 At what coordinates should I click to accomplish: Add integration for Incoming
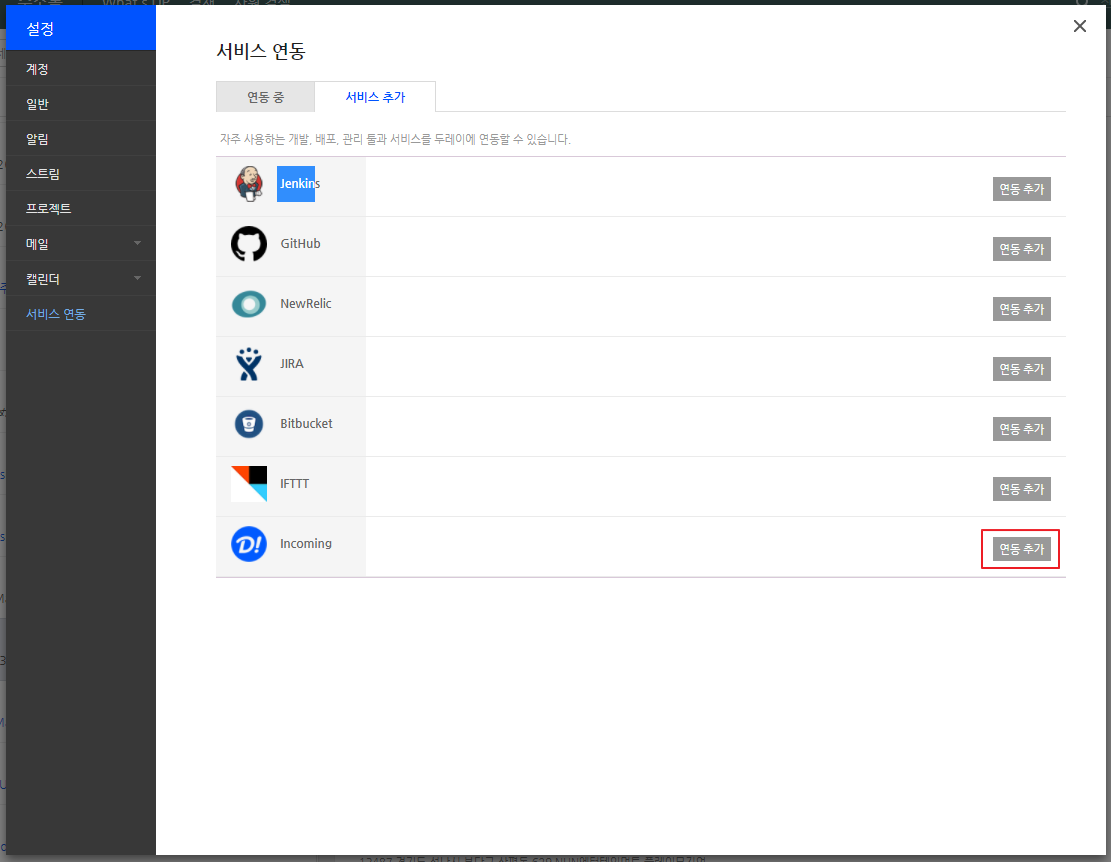coord(1021,549)
